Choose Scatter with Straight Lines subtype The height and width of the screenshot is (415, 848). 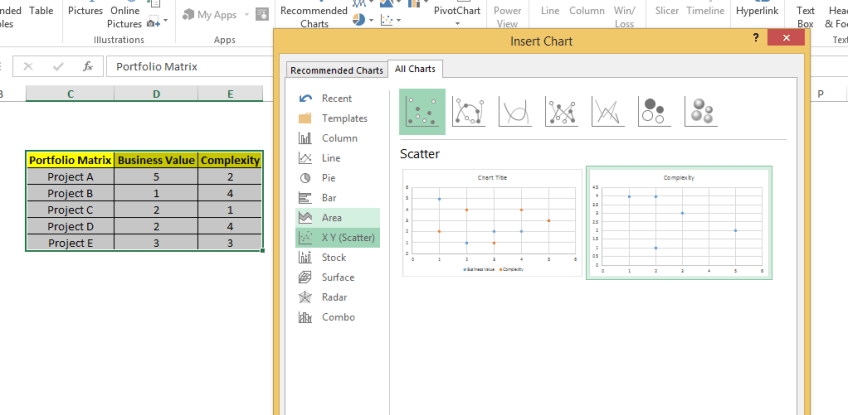click(608, 111)
